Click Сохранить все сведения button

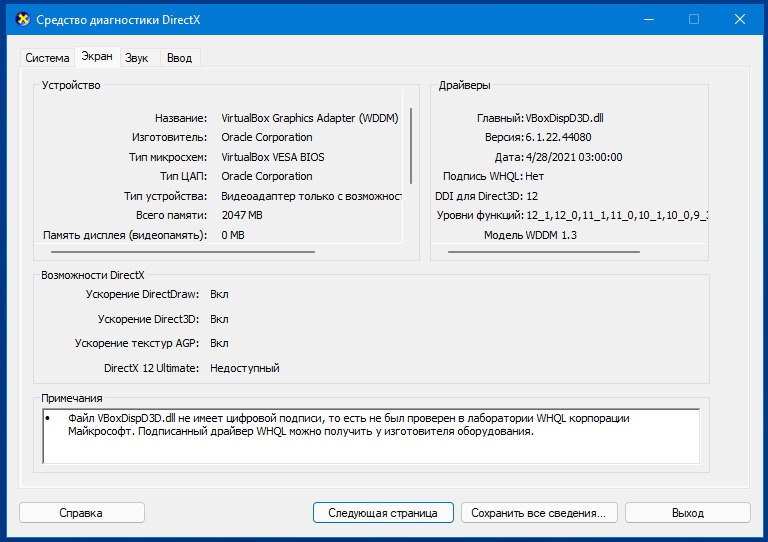pos(539,513)
